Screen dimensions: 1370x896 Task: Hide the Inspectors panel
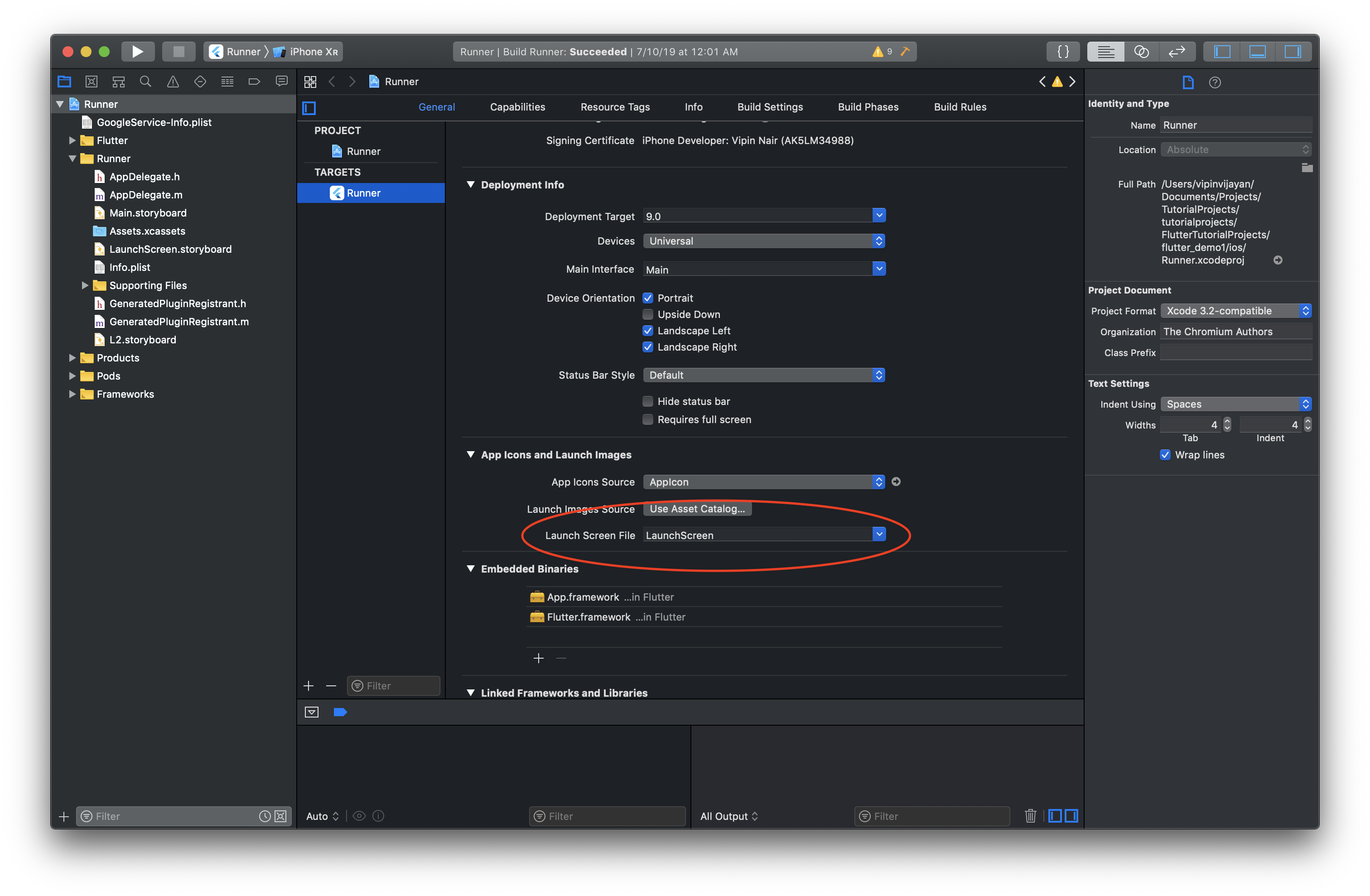(x=1293, y=52)
